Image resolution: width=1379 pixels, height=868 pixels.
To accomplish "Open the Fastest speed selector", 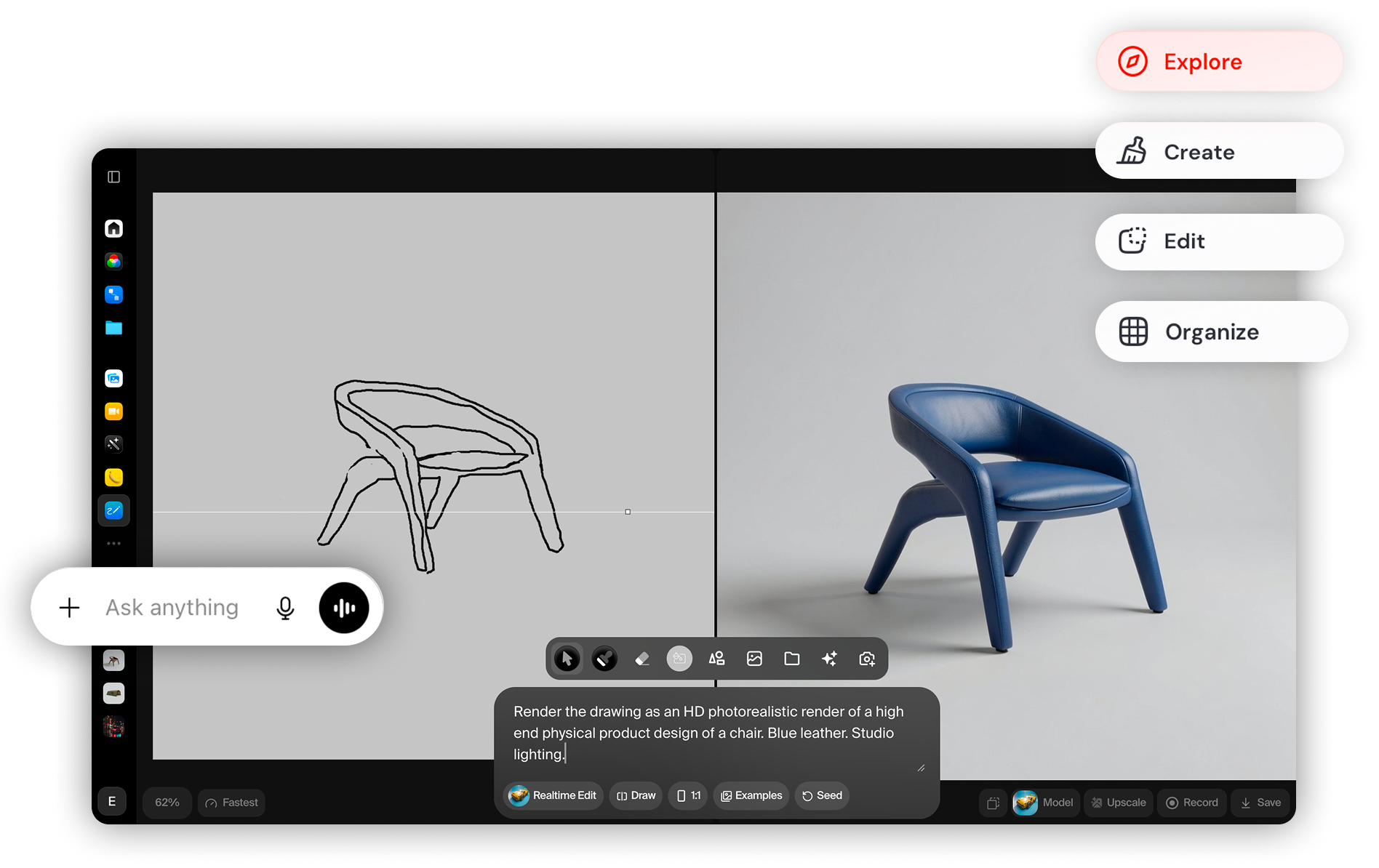I will (231, 803).
